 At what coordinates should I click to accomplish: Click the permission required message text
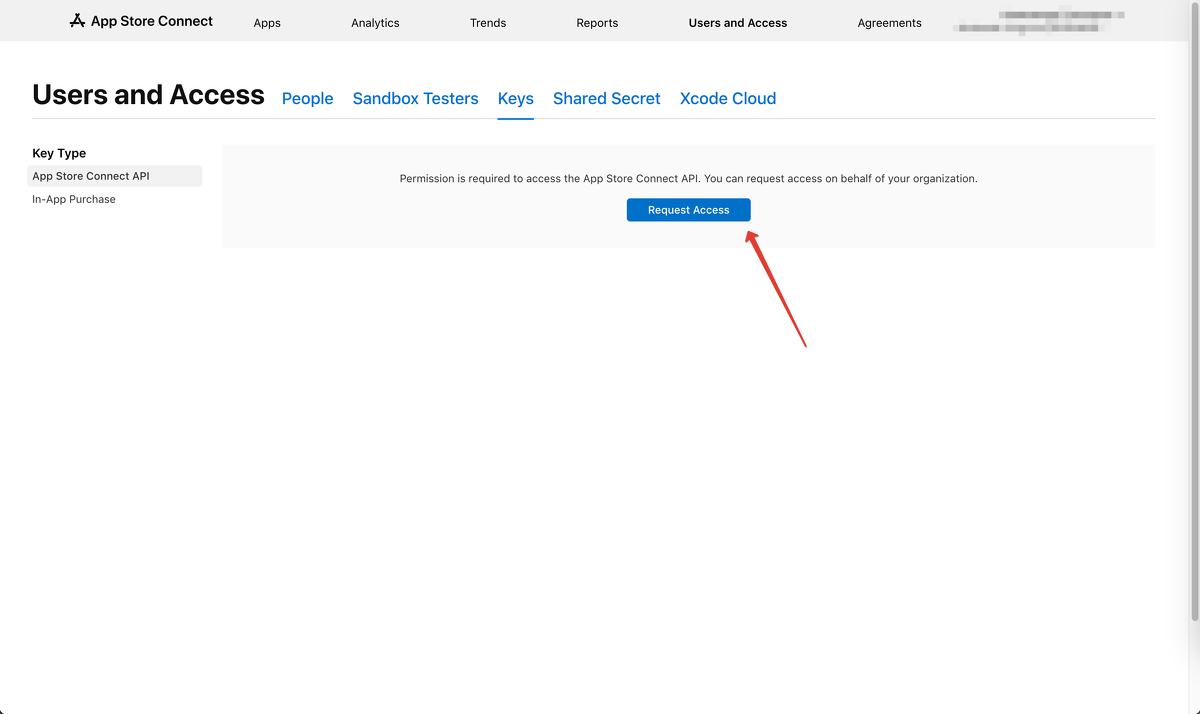689,179
